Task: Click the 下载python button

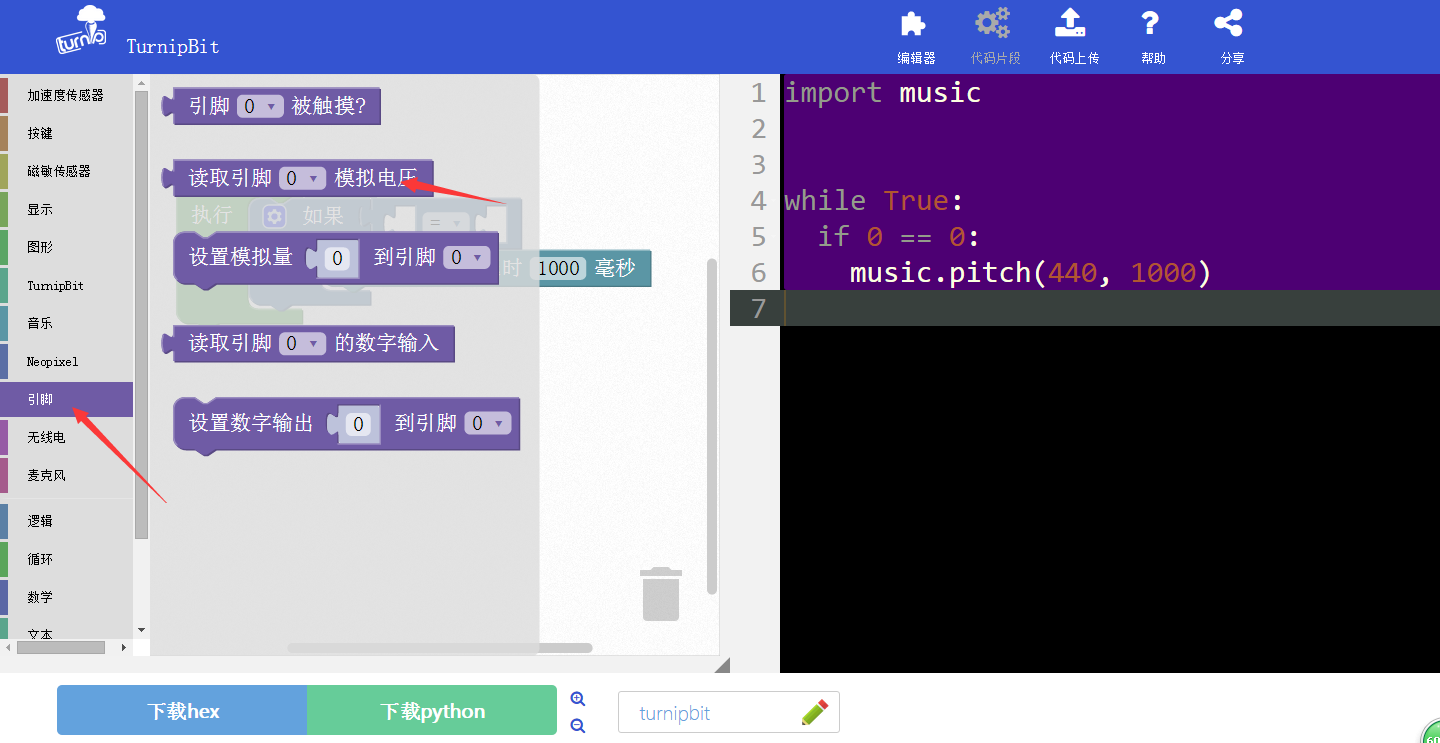Action: [432, 711]
